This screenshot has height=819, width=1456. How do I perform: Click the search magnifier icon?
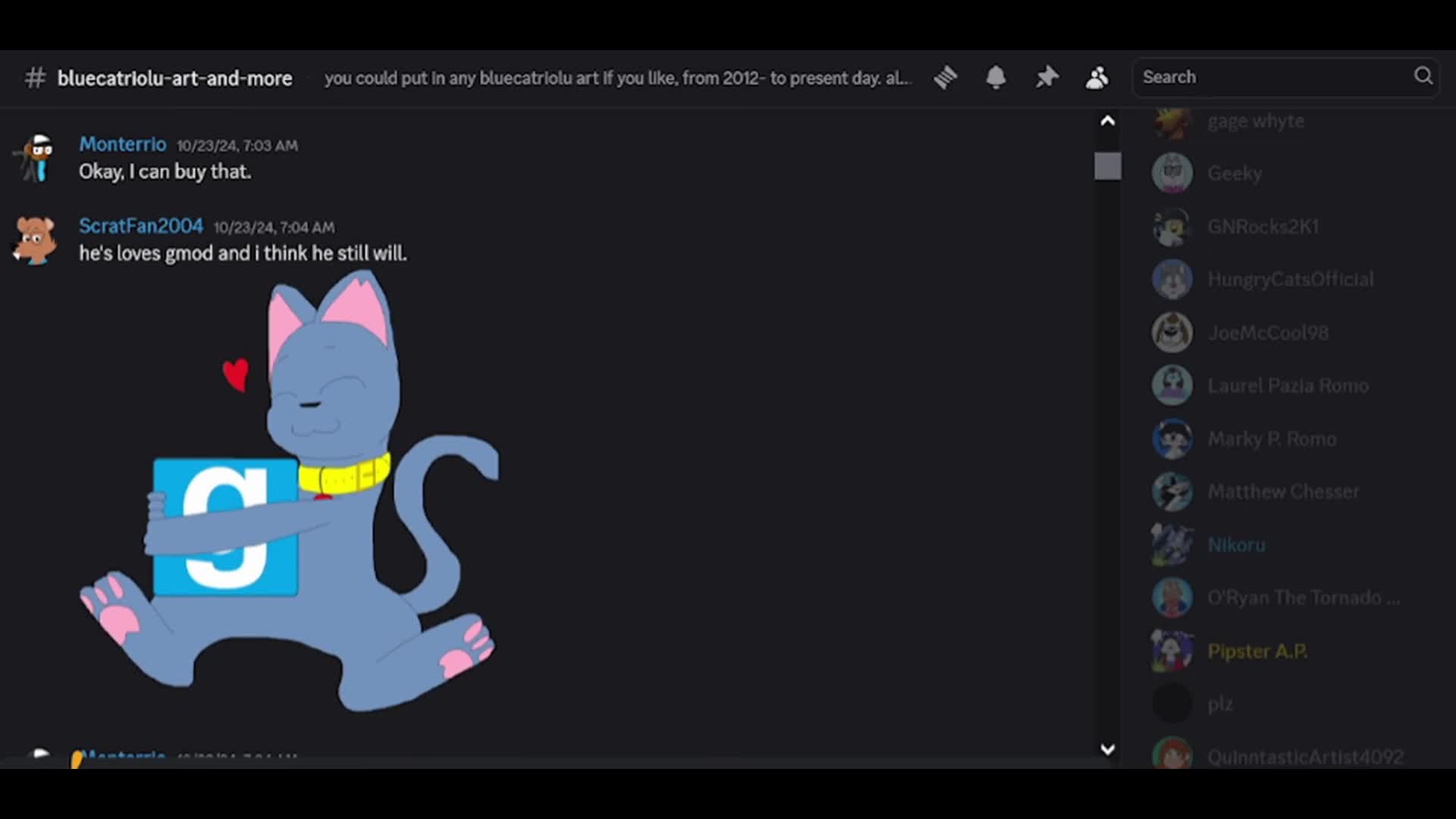tap(1423, 76)
